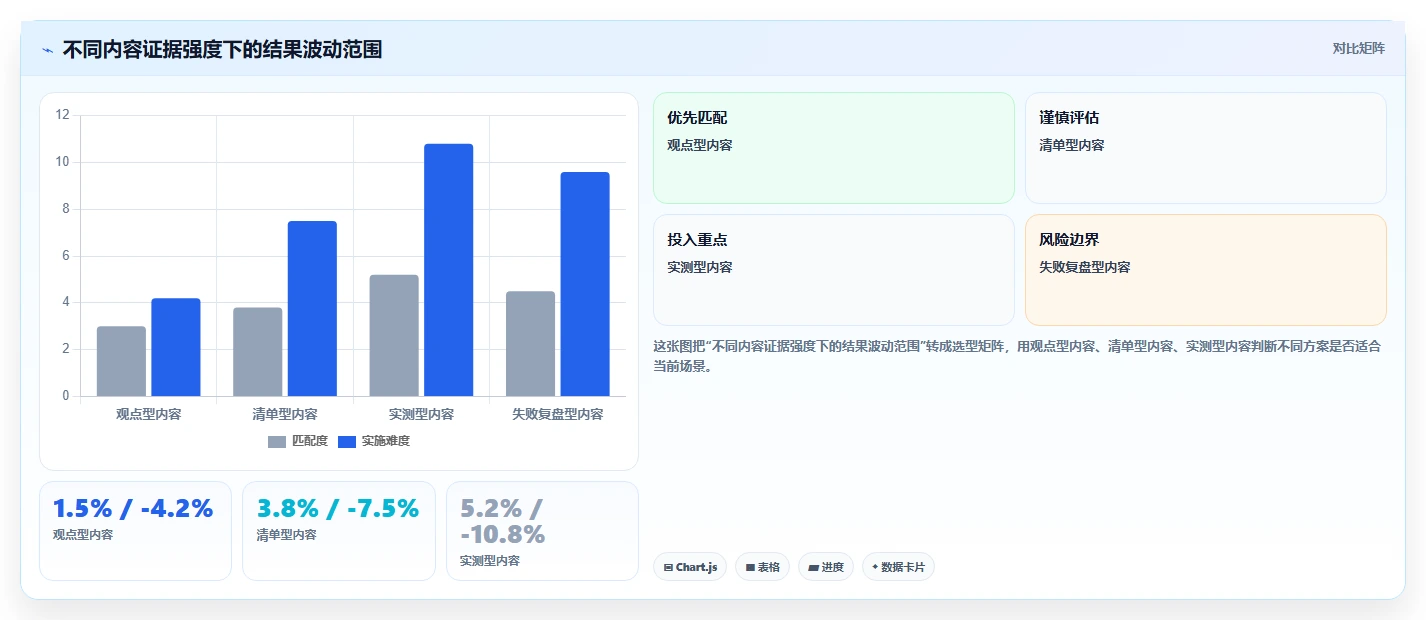Click 观点型内容 text in 优先匹配 card
1426x620 pixels.
(x=700, y=145)
